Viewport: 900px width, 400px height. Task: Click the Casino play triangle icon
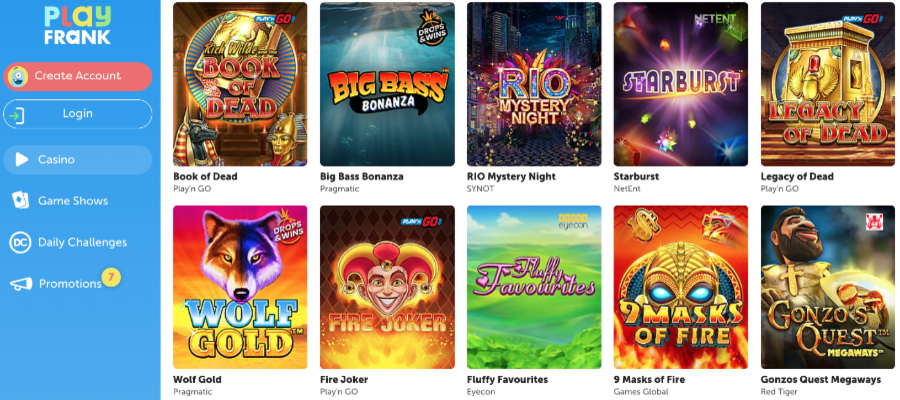tap(21, 160)
